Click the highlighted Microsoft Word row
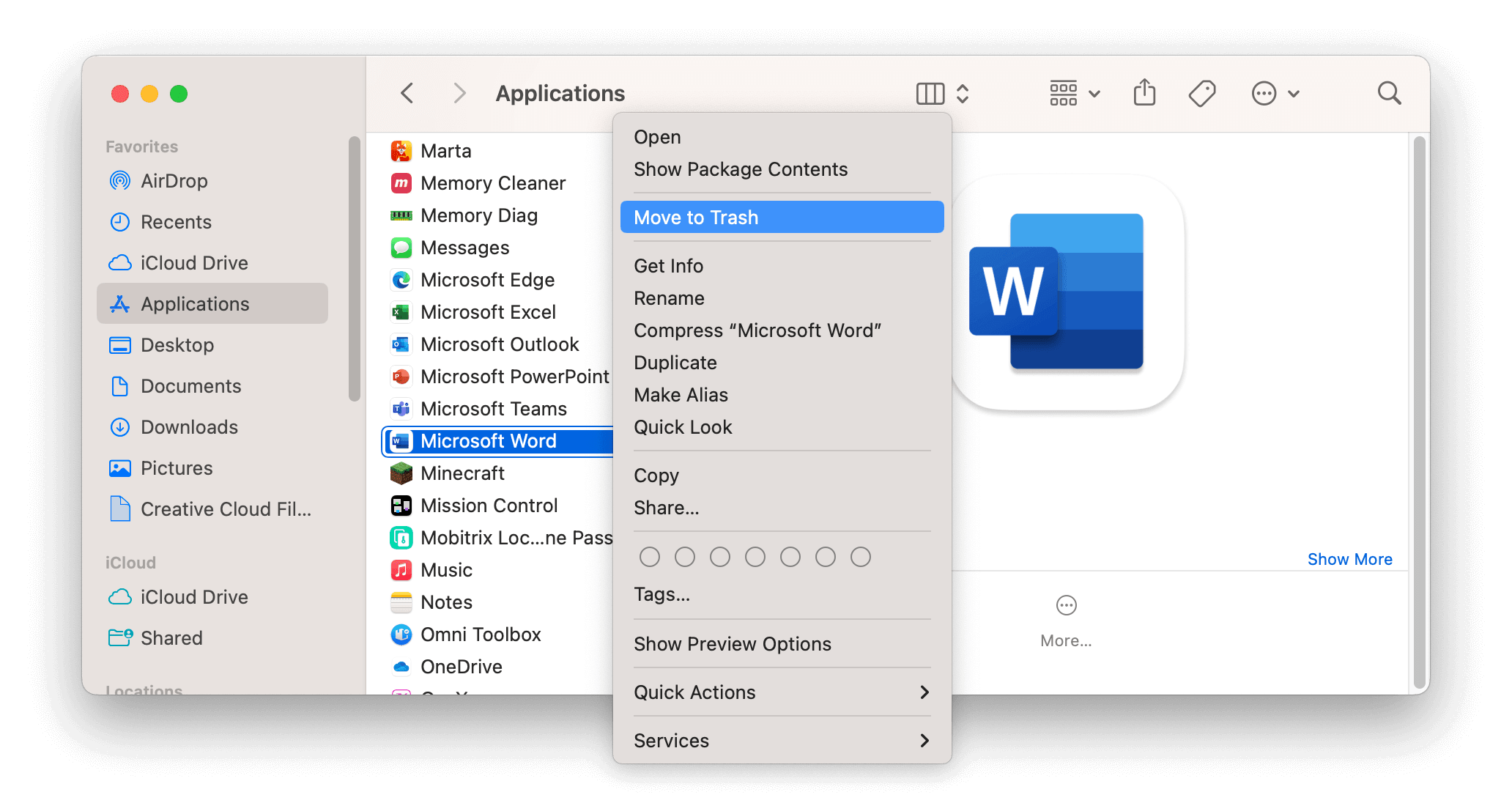1512x803 pixels. point(498,441)
